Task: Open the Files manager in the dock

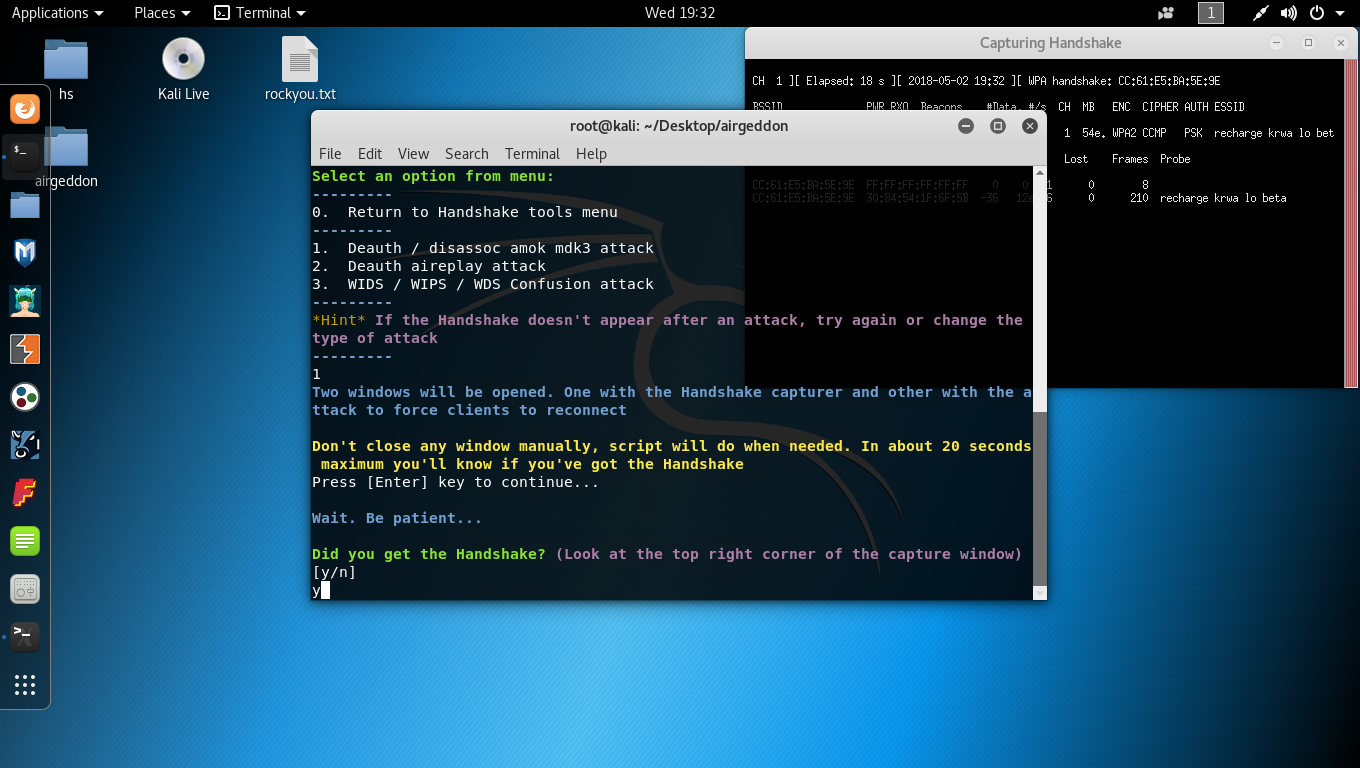Action: tap(25, 205)
